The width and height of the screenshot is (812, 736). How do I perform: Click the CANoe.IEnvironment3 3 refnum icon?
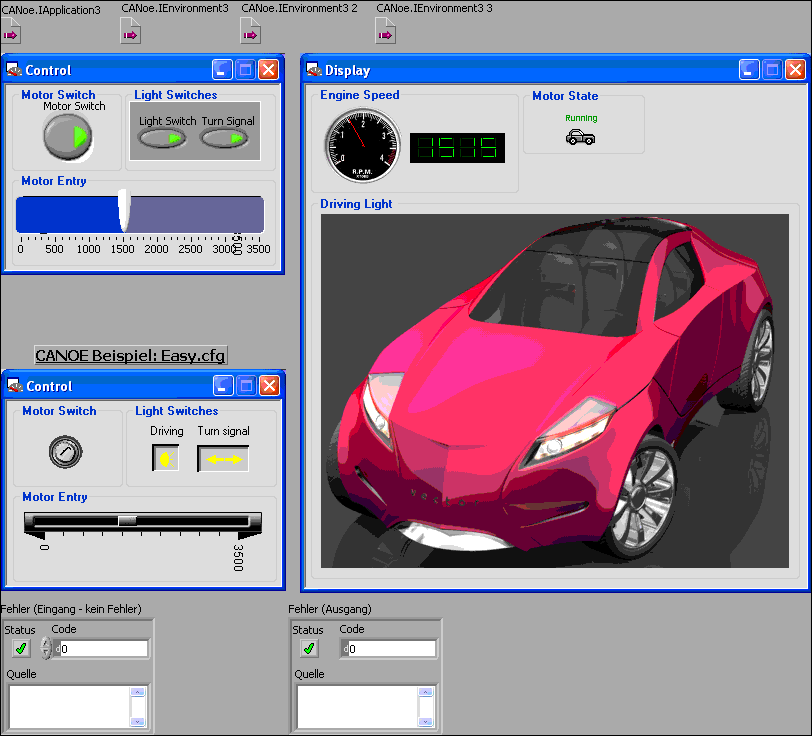386,33
